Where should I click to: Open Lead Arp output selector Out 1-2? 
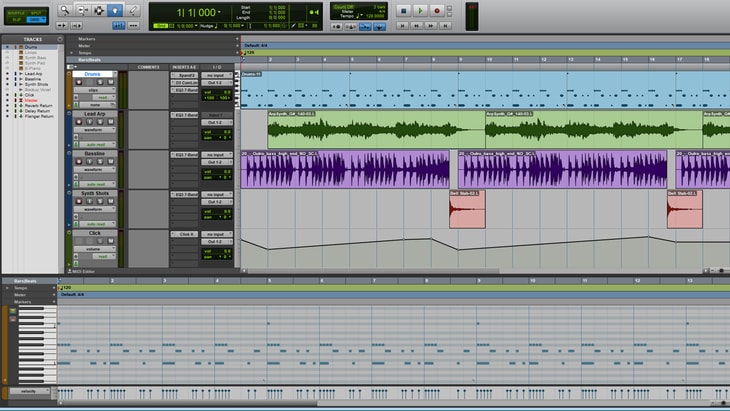pos(217,122)
